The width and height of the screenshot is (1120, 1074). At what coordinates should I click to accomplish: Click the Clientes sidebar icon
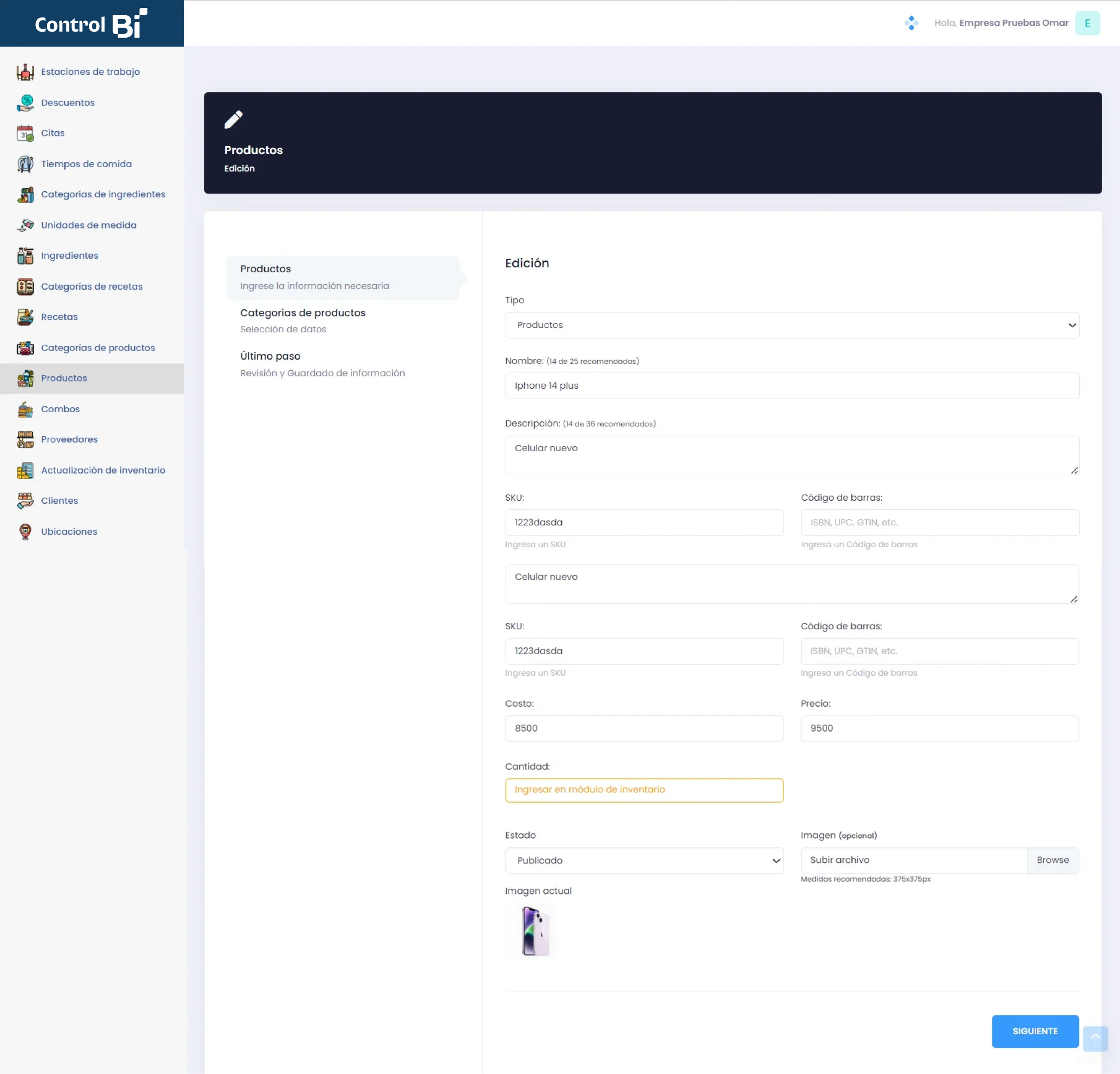(25, 501)
